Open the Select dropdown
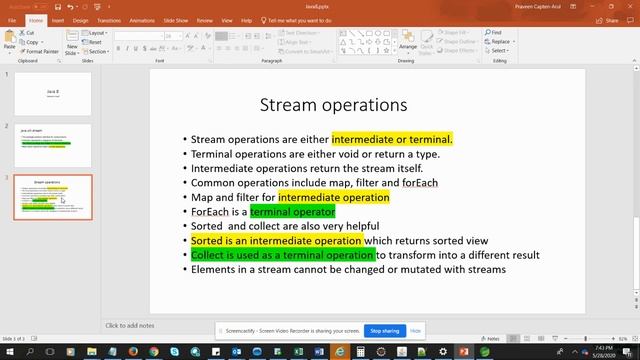 pos(497,51)
